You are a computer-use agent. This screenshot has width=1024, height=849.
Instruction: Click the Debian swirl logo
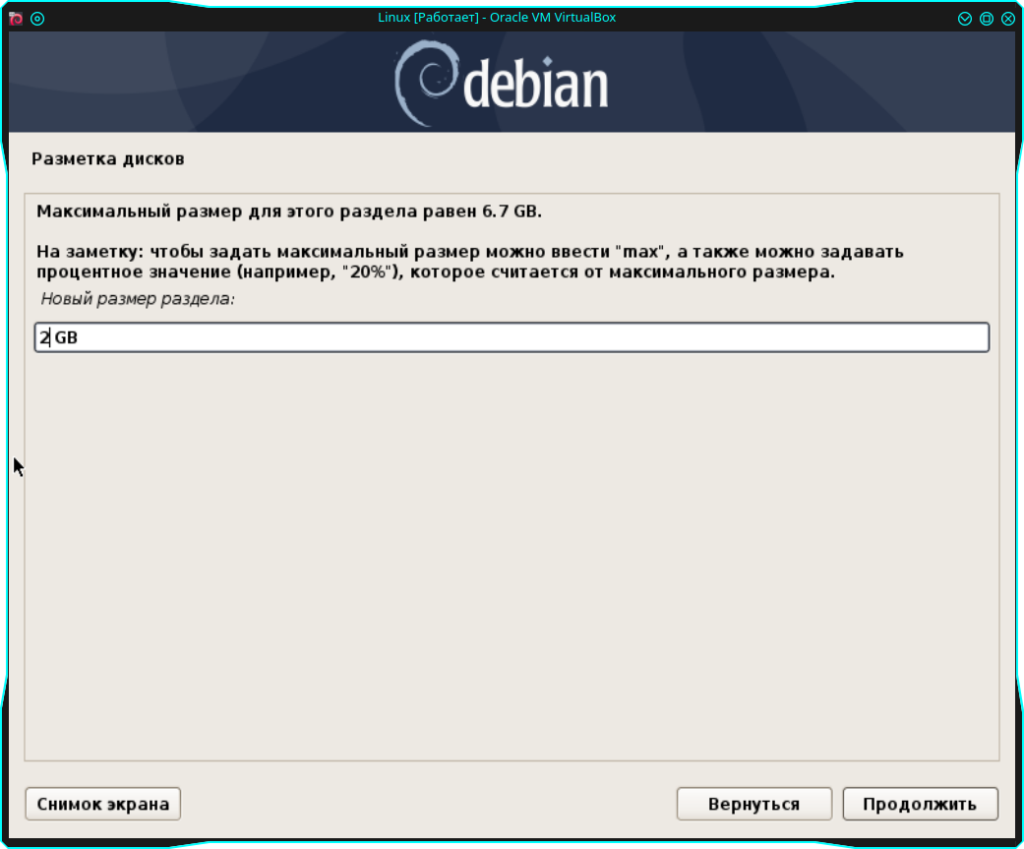(x=425, y=83)
